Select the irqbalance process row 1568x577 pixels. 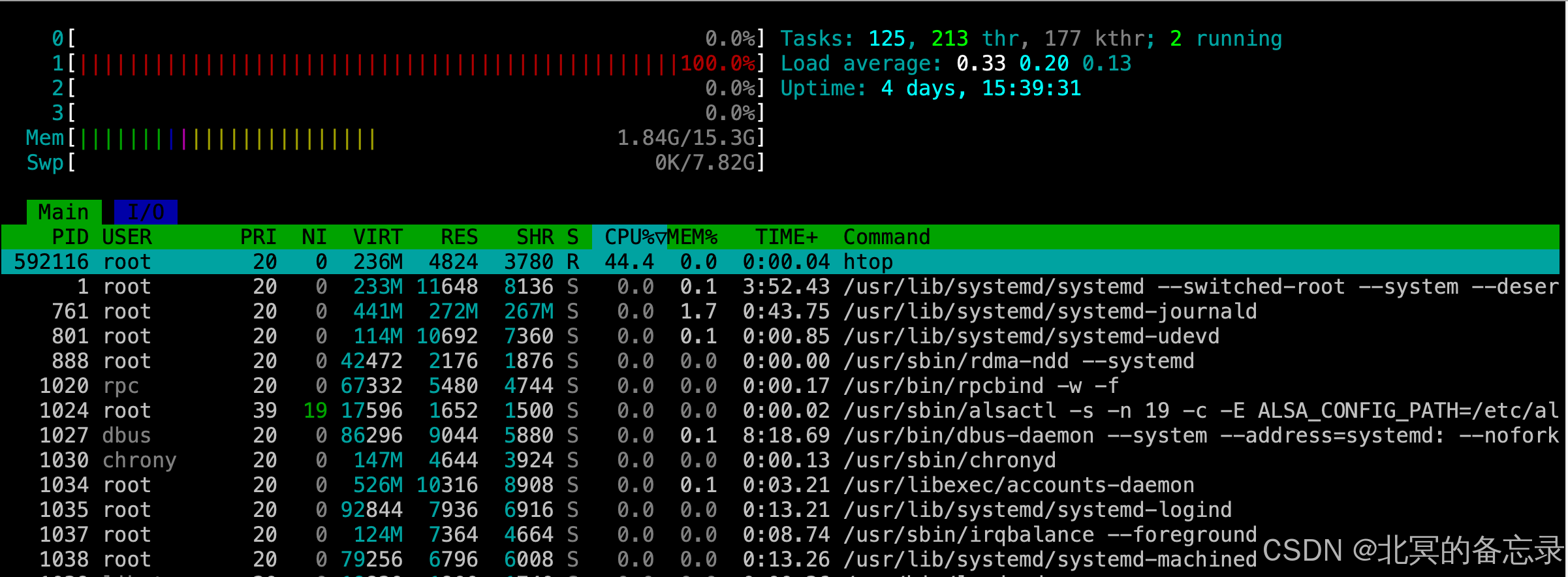click(780, 535)
